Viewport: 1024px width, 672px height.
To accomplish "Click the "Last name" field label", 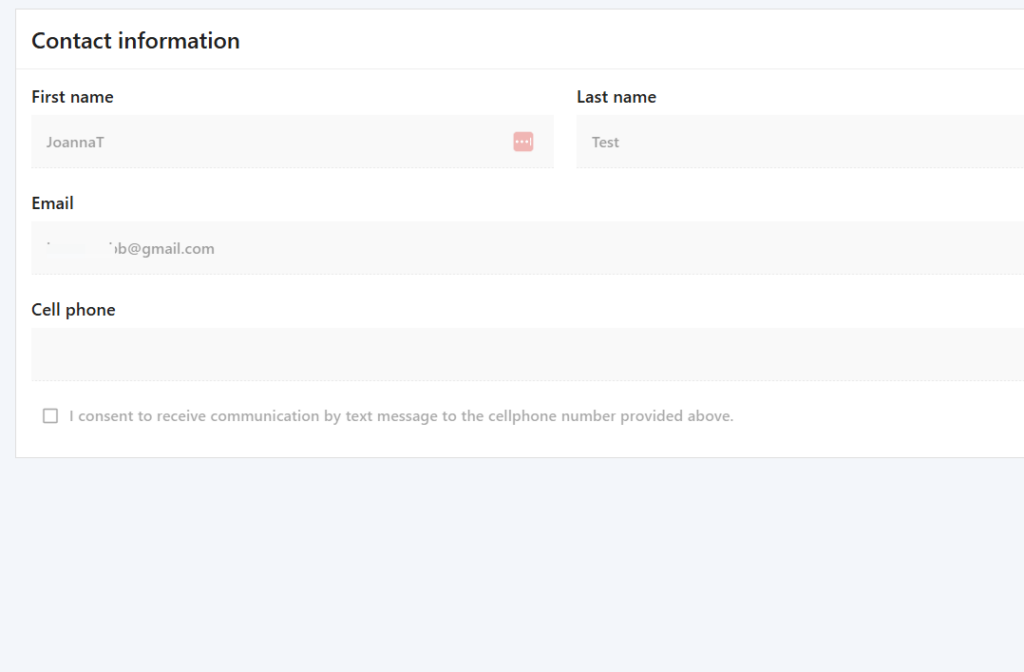I will (x=616, y=97).
